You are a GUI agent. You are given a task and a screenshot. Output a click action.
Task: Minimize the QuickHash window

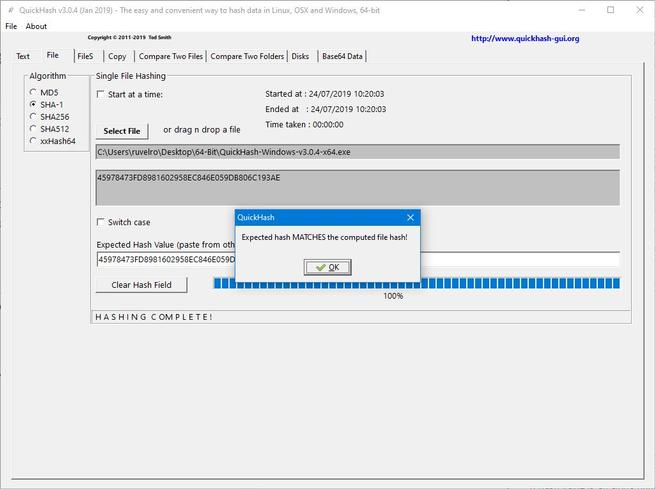[x=581, y=10]
